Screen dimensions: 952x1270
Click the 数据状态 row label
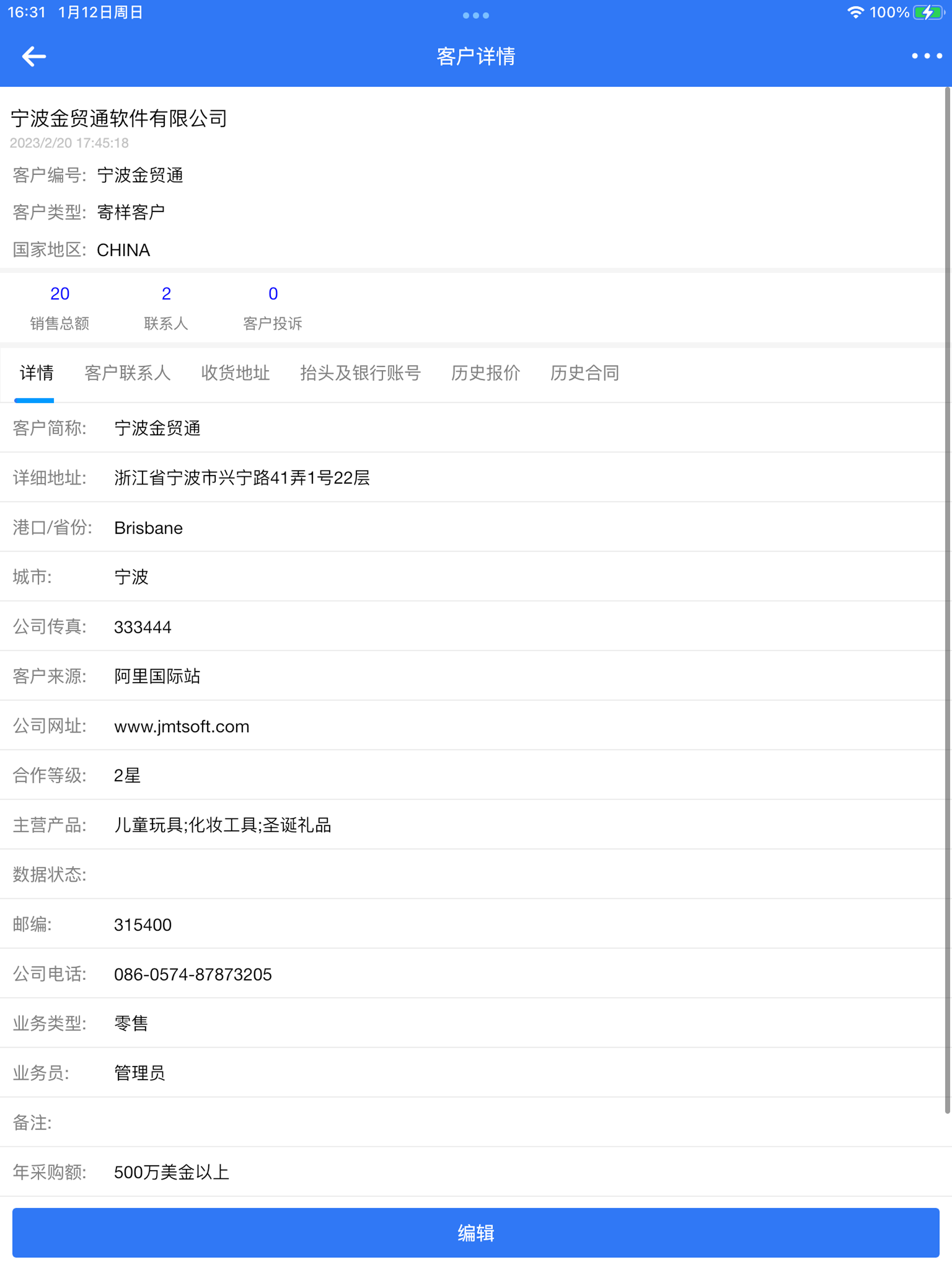pyautogui.click(x=49, y=875)
